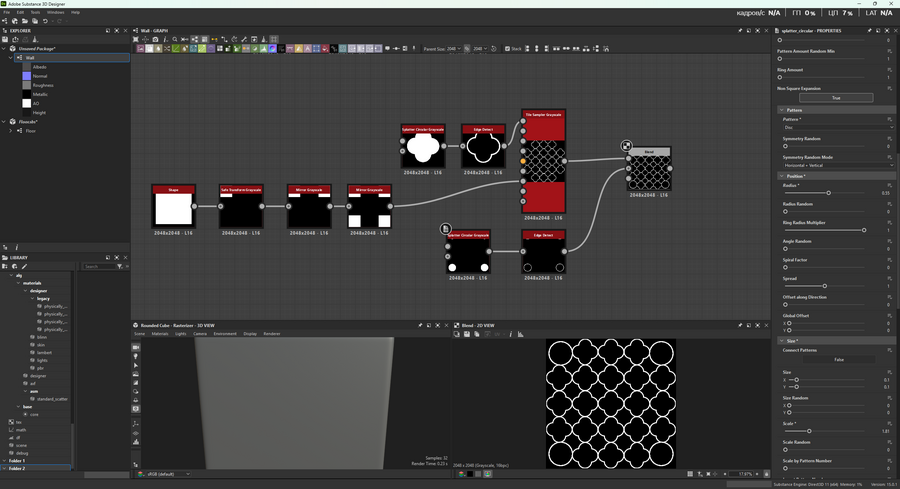Select the Normal output in Explorer

tap(39, 76)
